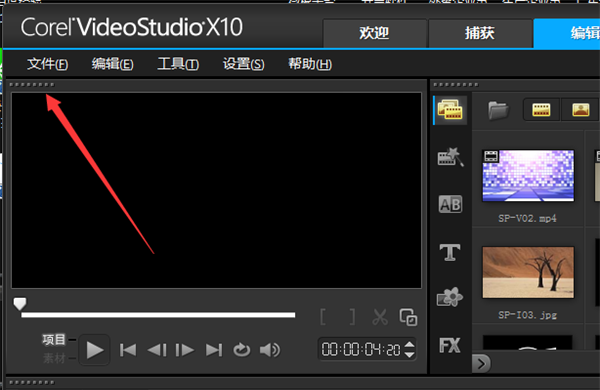Open the Instant Project panel
Image resolution: width=600 pixels, height=390 pixels.
[x=450, y=157]
